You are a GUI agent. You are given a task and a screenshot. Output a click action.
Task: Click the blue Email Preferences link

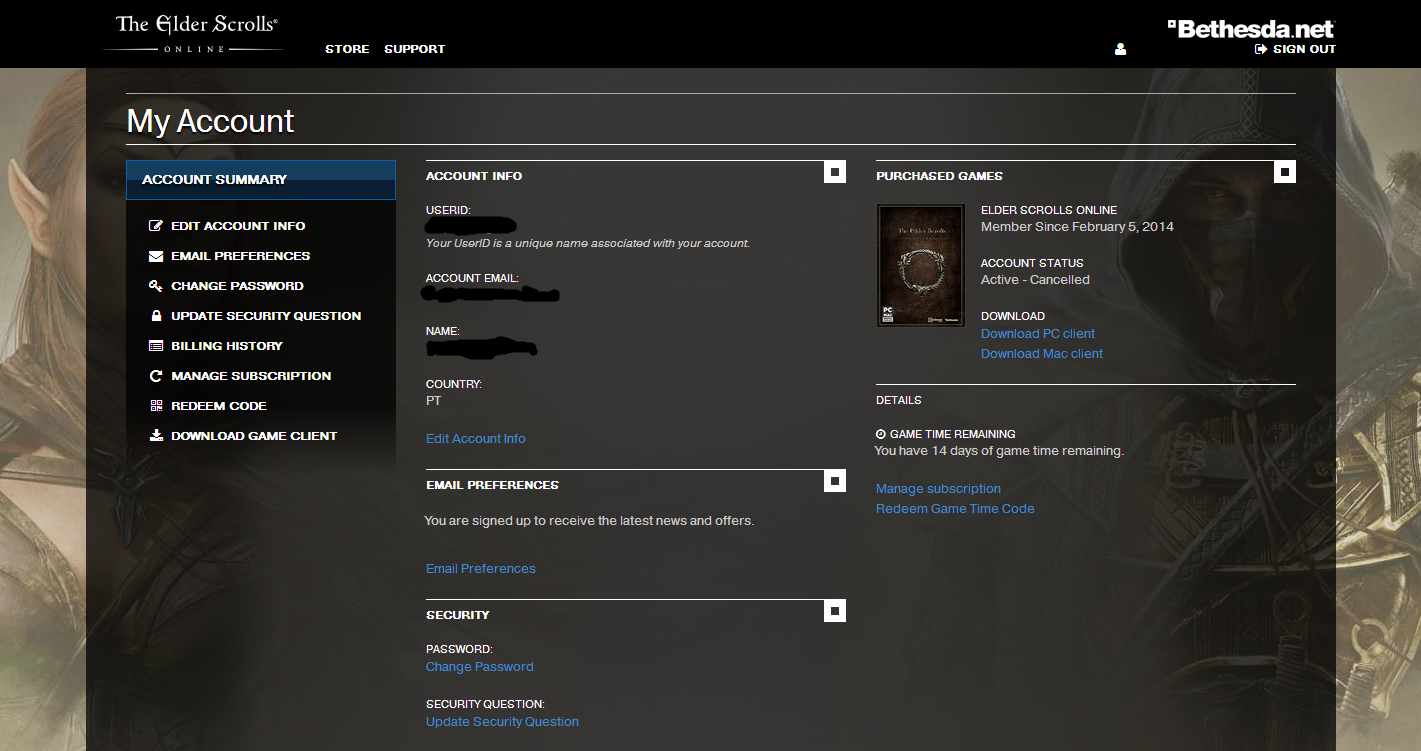481,569
